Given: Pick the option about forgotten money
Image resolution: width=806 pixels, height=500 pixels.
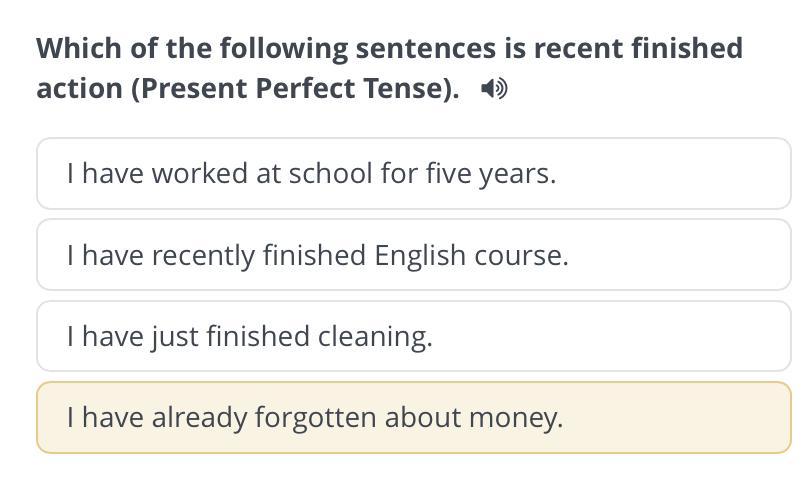Looking at the screenshot, I should (413, 417).
